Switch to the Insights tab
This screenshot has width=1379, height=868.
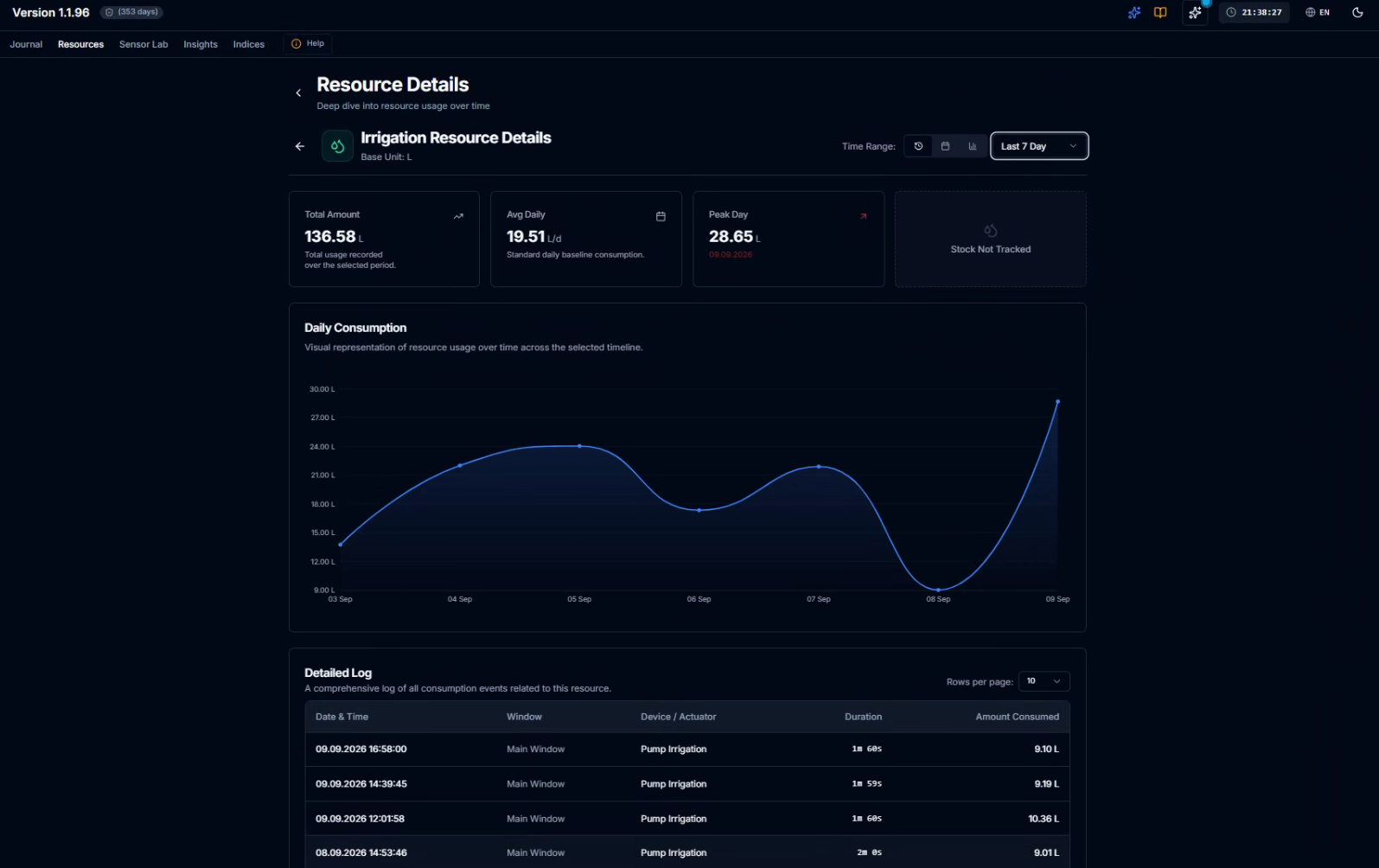click(x=201, y=44)
